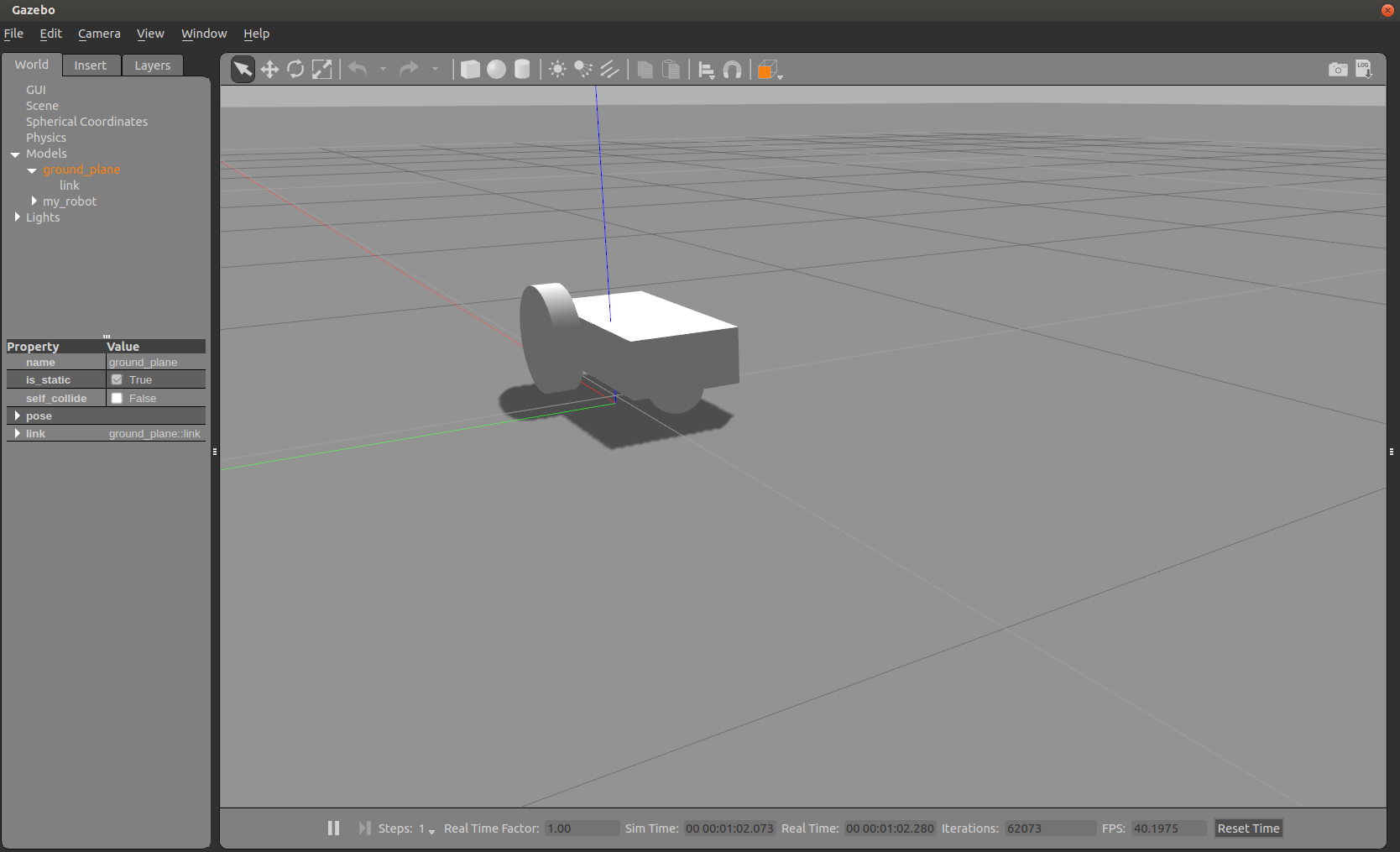
Task: Click the Real Time value field
Action: point(890,828)
